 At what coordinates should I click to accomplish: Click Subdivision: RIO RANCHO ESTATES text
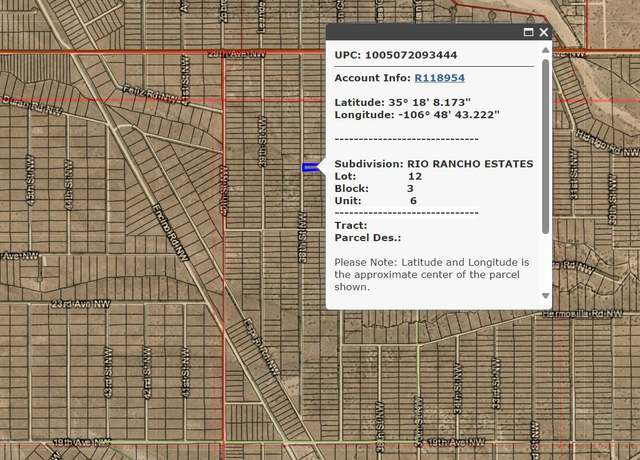[434, 164]
